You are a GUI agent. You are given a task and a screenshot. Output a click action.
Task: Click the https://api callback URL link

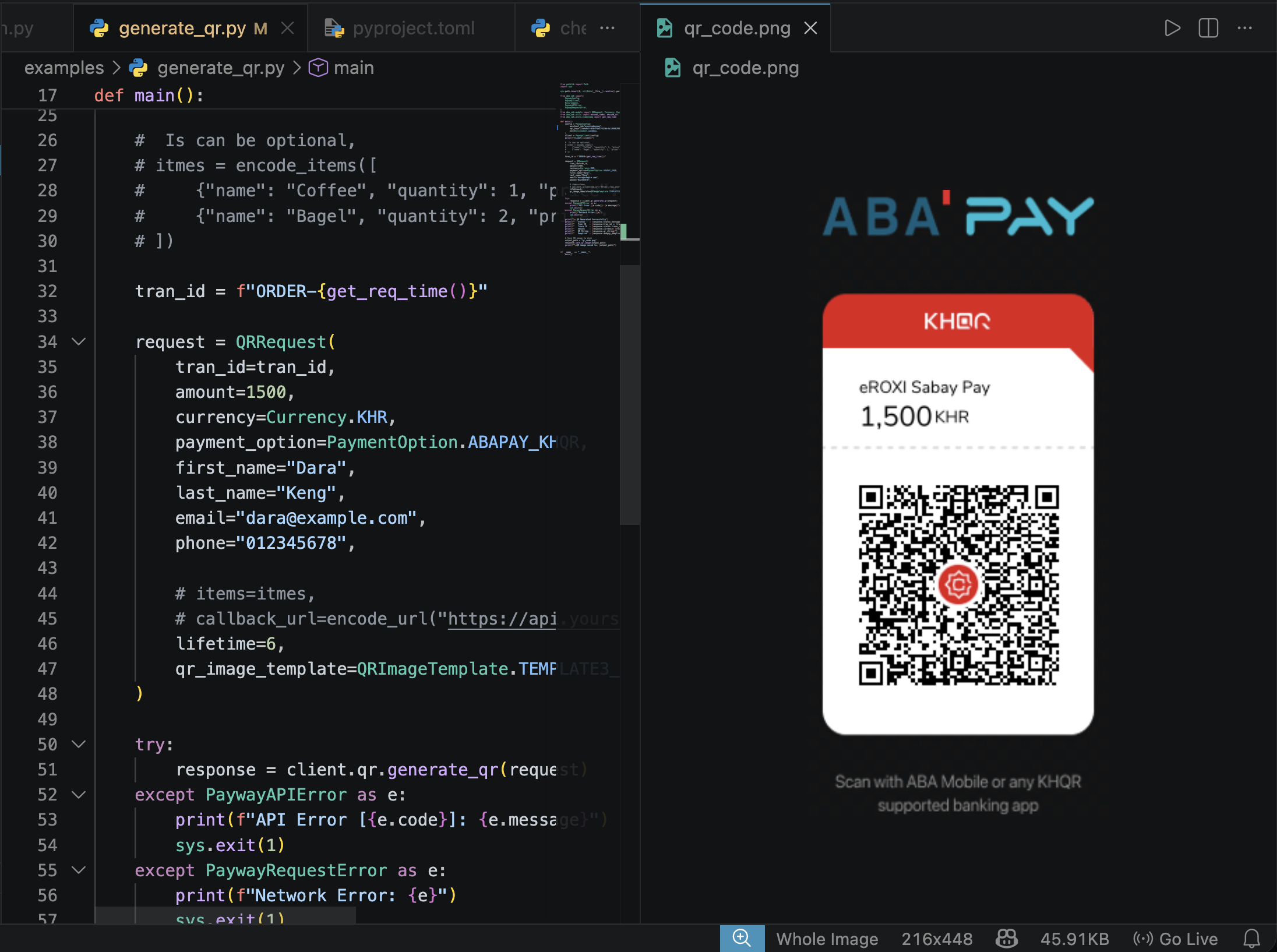click(502, 619)
